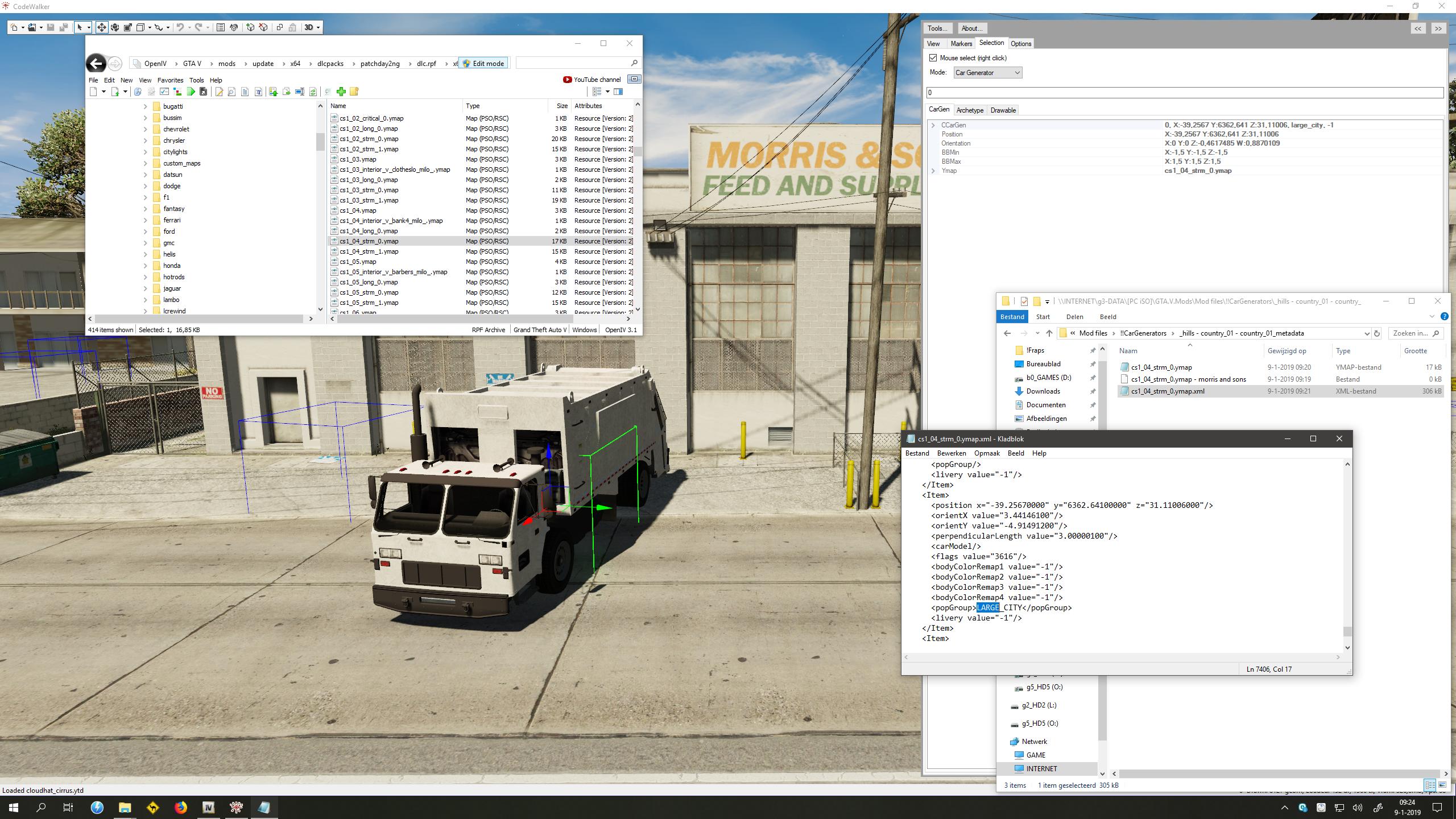Expand the ferrari folder in tree
This screenshot has height=819, width=1456.
click(x=146, y=220)
